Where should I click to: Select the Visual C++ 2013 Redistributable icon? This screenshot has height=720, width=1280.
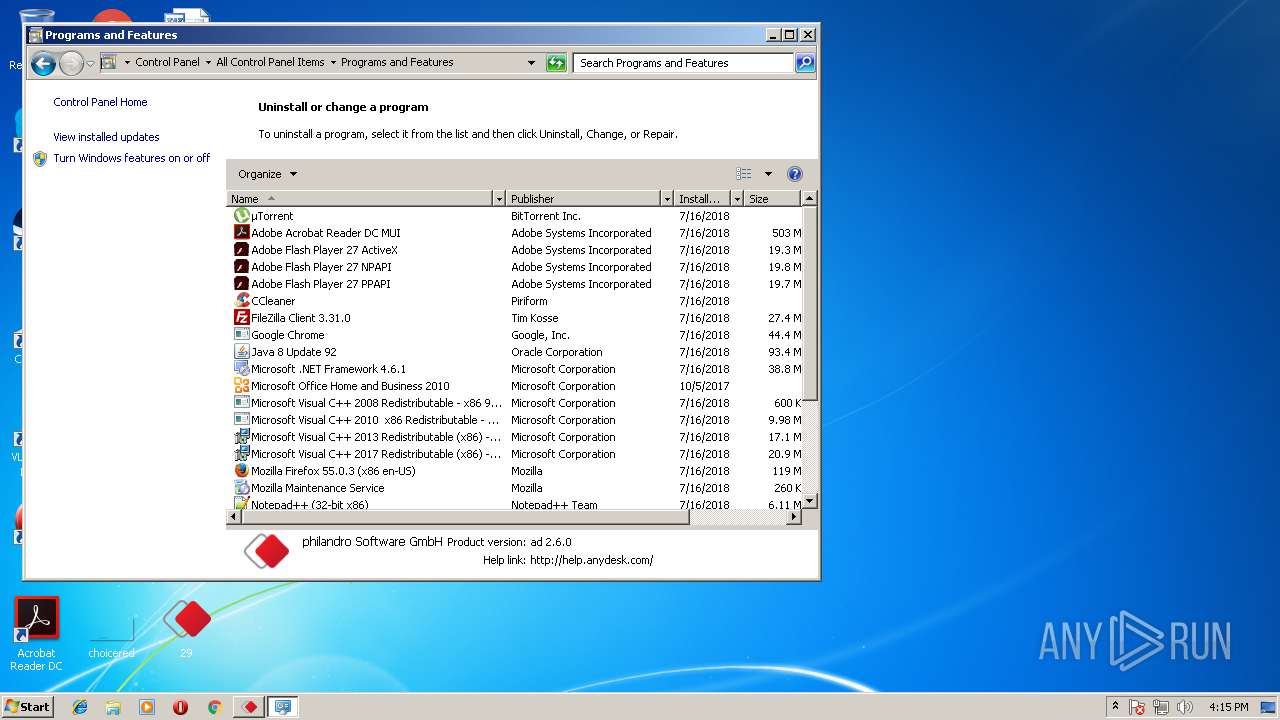click(241, 437)
